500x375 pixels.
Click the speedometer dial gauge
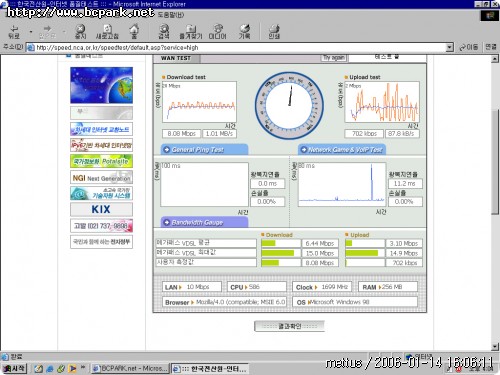[289, 106]
